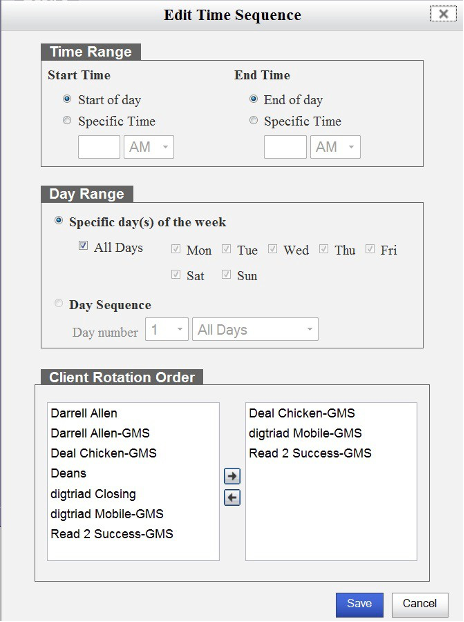The width and height of the screenshot is (464, 622).
Task: Open the All Days sequence dropdown
Action: (x=255, y=329)
